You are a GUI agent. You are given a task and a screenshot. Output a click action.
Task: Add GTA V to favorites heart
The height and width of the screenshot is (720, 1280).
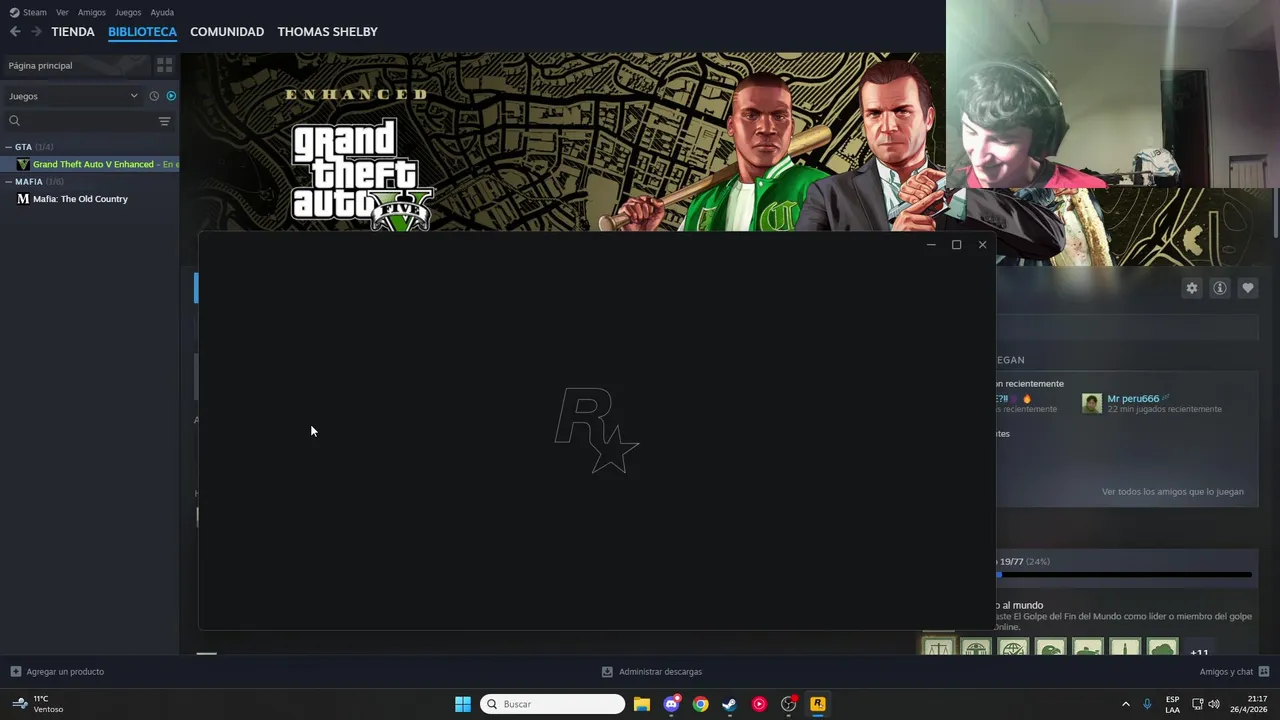tap(1248, 288)
